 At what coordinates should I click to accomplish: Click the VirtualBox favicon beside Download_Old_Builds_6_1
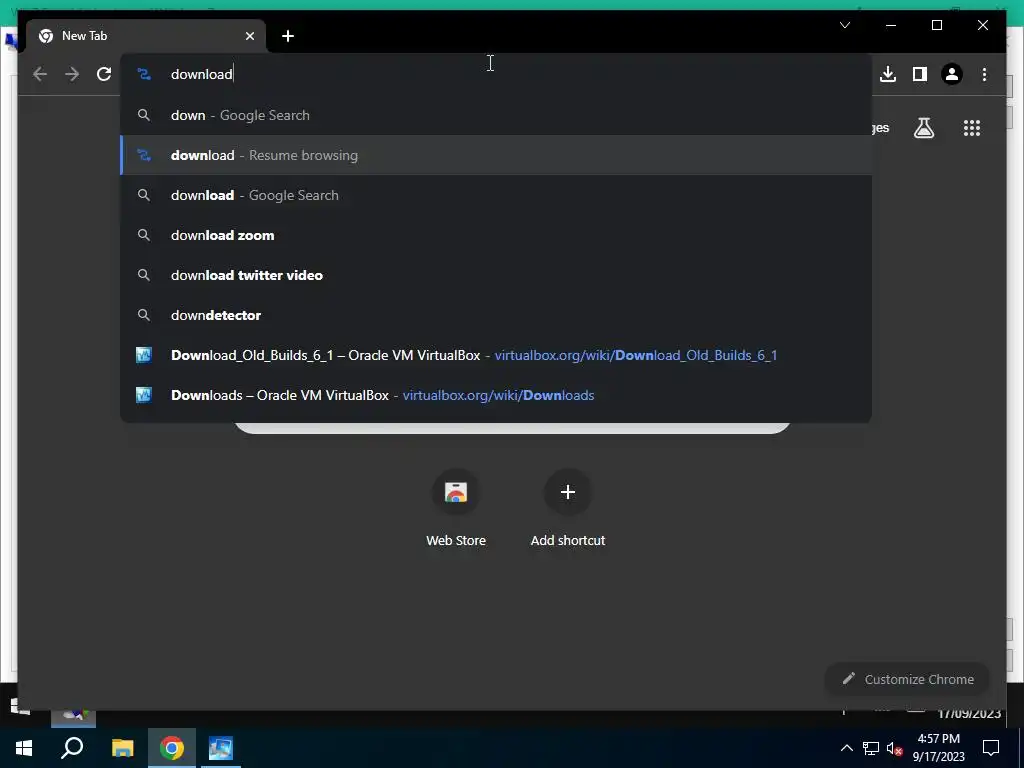click(144, 355)
